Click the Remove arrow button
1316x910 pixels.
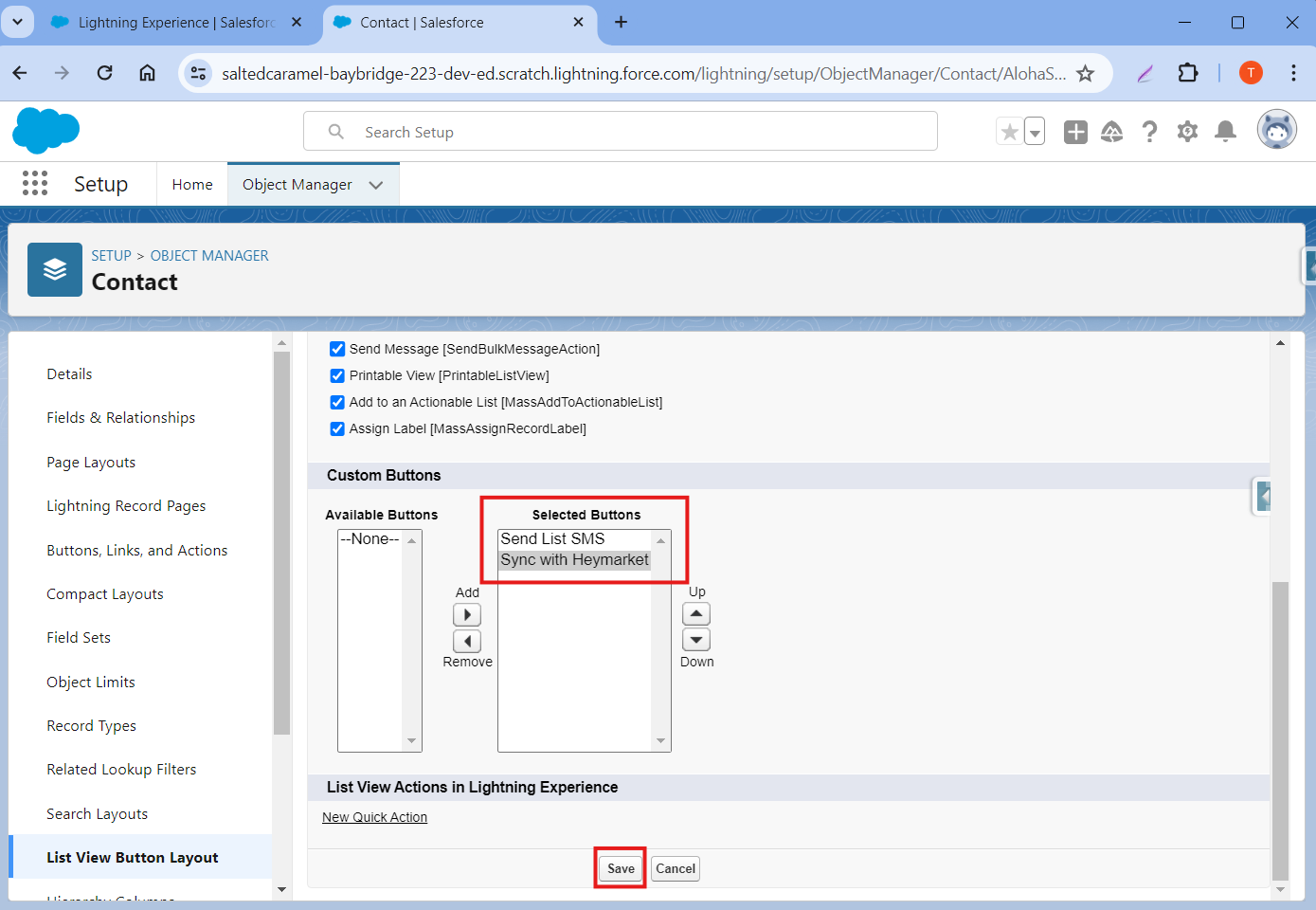pos(467,641)
